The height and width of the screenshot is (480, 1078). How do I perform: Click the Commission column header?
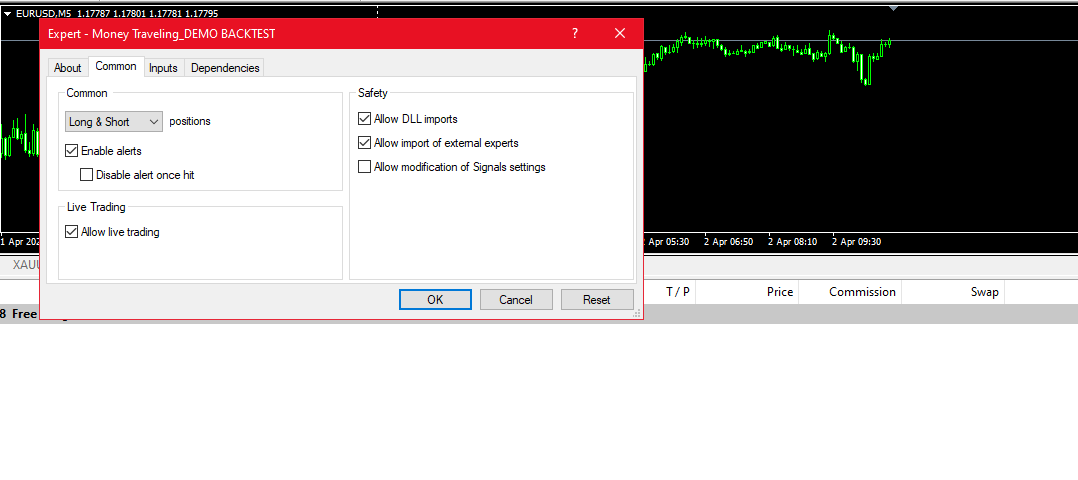pos(862,292)
